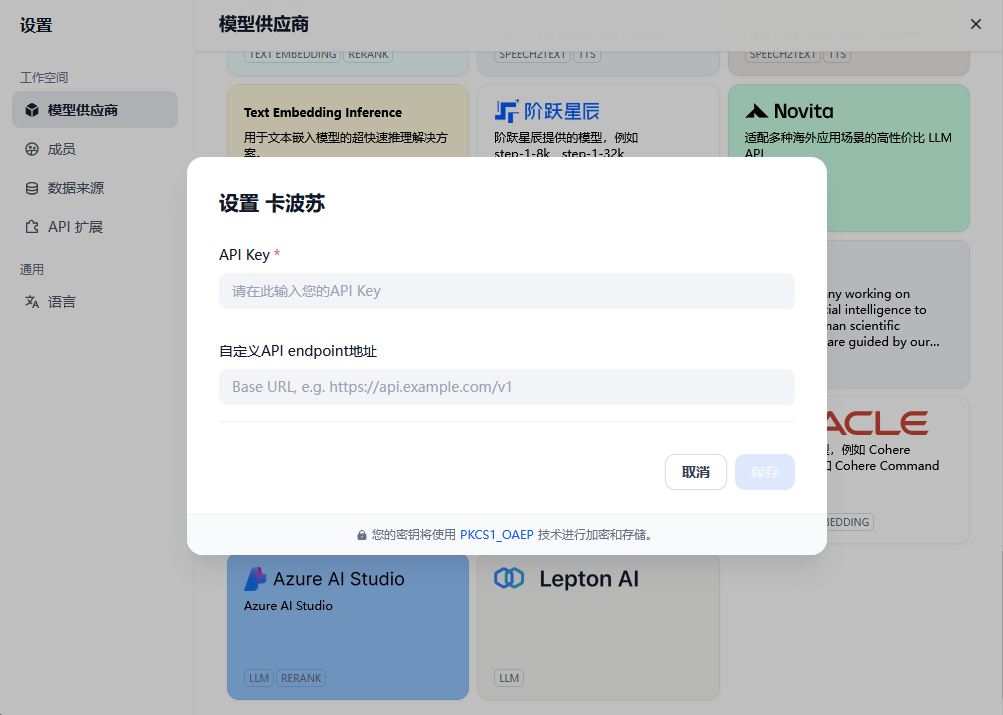Image resolution: width=1003 pixels, height=715 pixels.
Task: Click the 保存 button
Action: pos(764,472)
